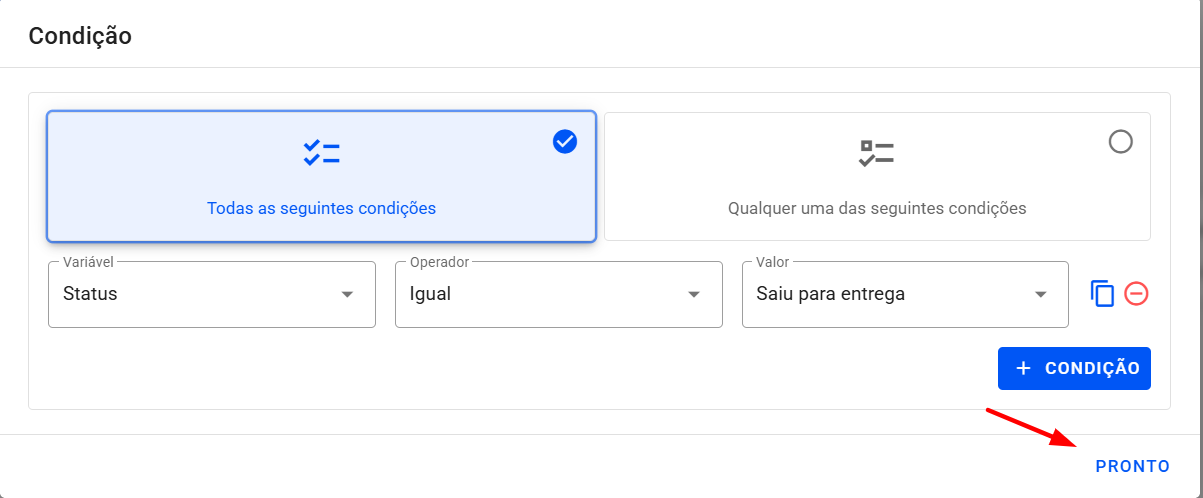The width and height of the screenshot is (1203, 498).
Task: Click the duplicate condition copy icon
Action: [1102, 294]
